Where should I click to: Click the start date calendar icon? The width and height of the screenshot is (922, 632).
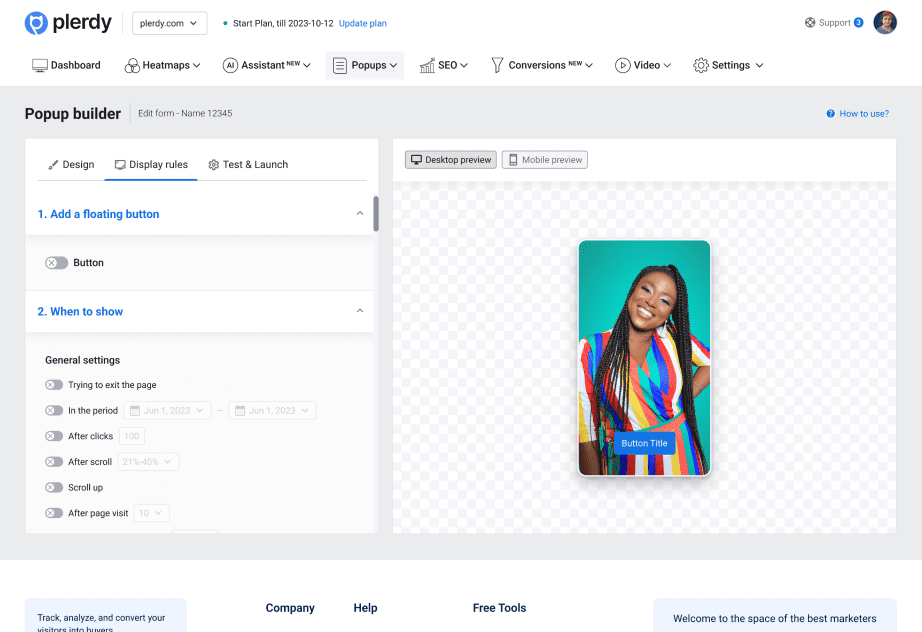pos(135,410)
